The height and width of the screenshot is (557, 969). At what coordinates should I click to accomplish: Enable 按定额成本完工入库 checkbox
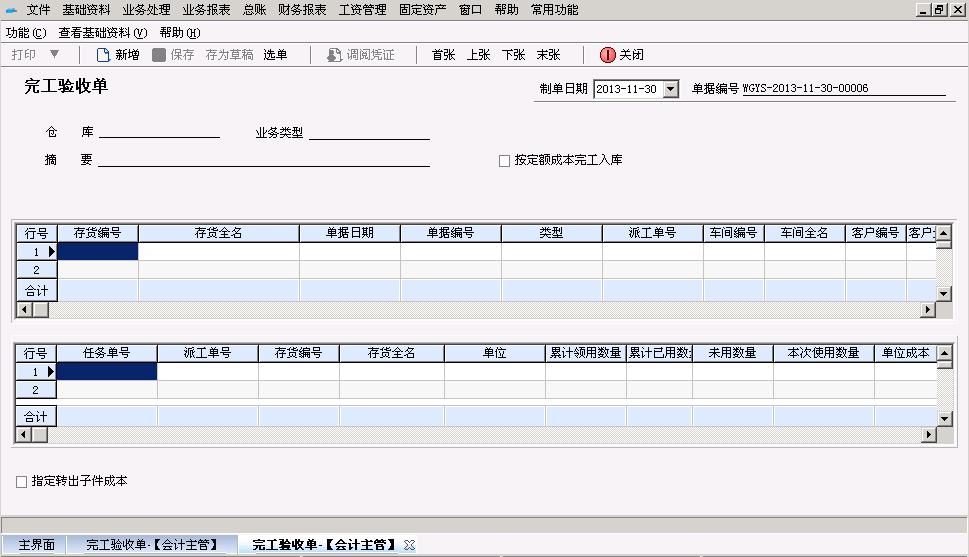504,161
